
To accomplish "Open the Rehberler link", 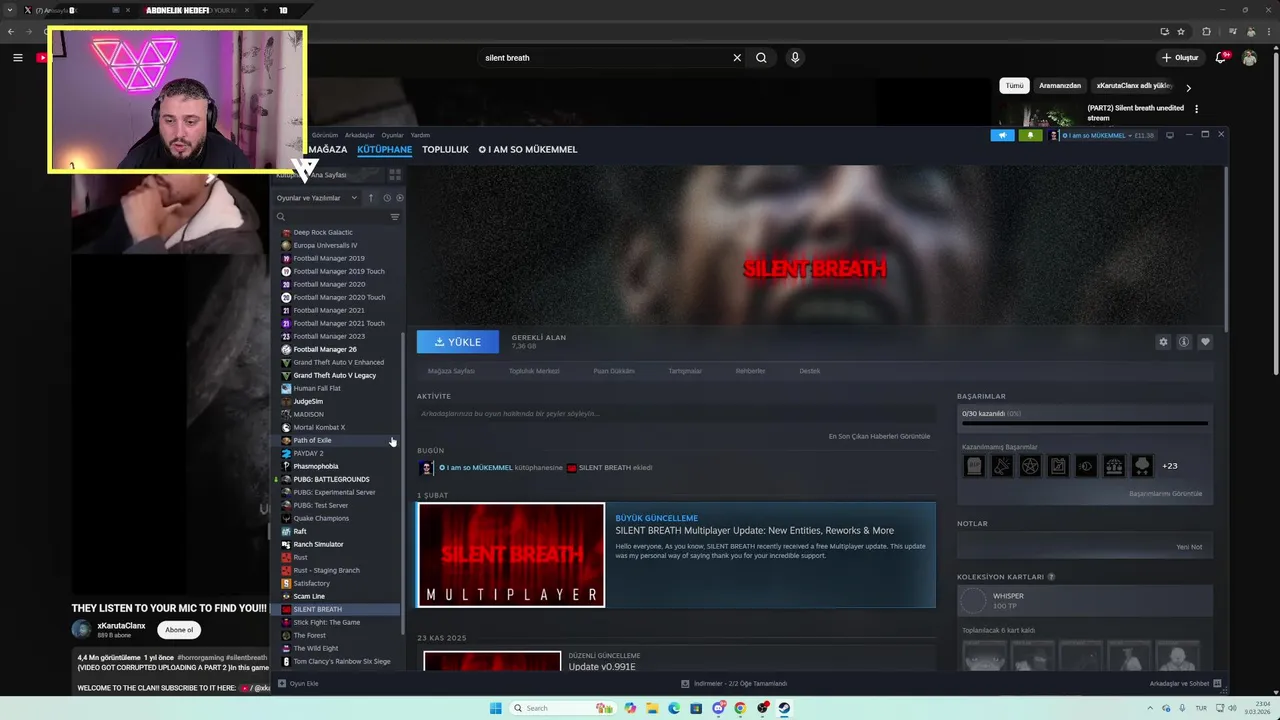I will [x=751, y=371].
